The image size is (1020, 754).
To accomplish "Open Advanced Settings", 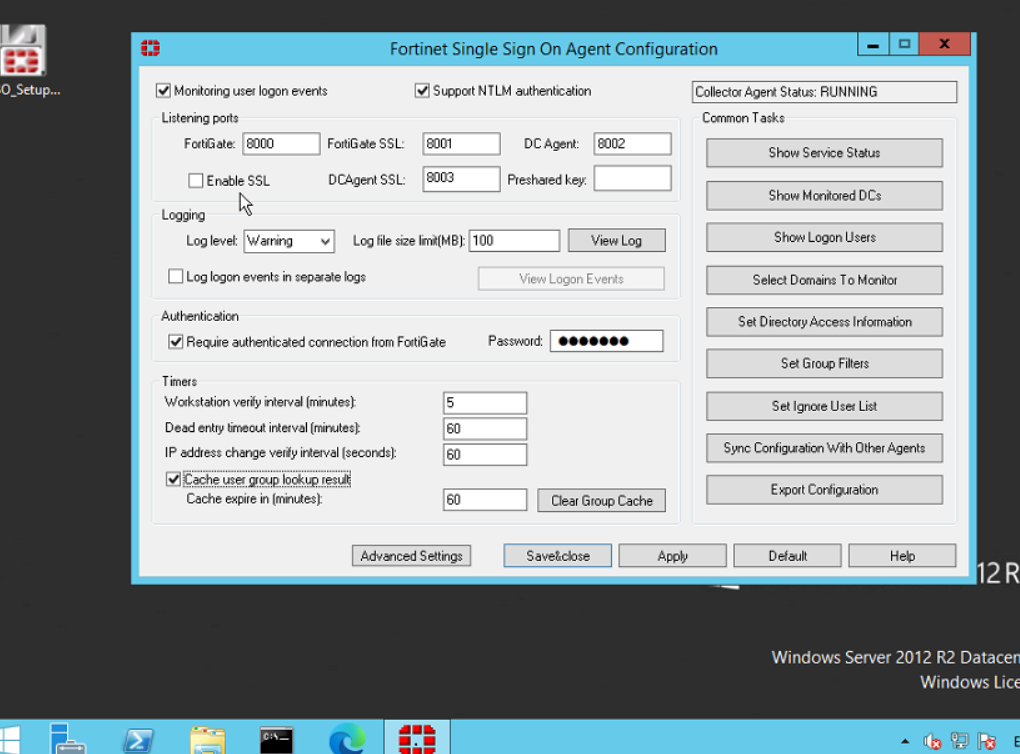I will [411, 556].
